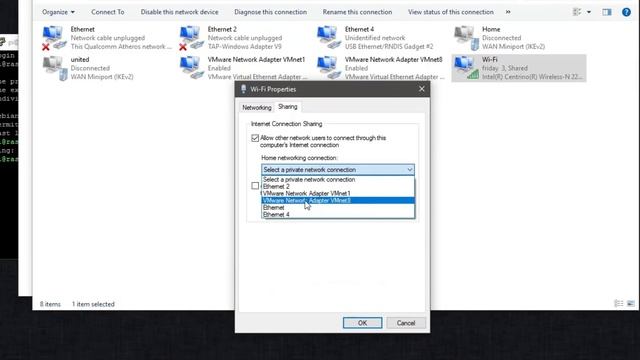Choose 'Select a private network connection' list option

coord(338,179)
